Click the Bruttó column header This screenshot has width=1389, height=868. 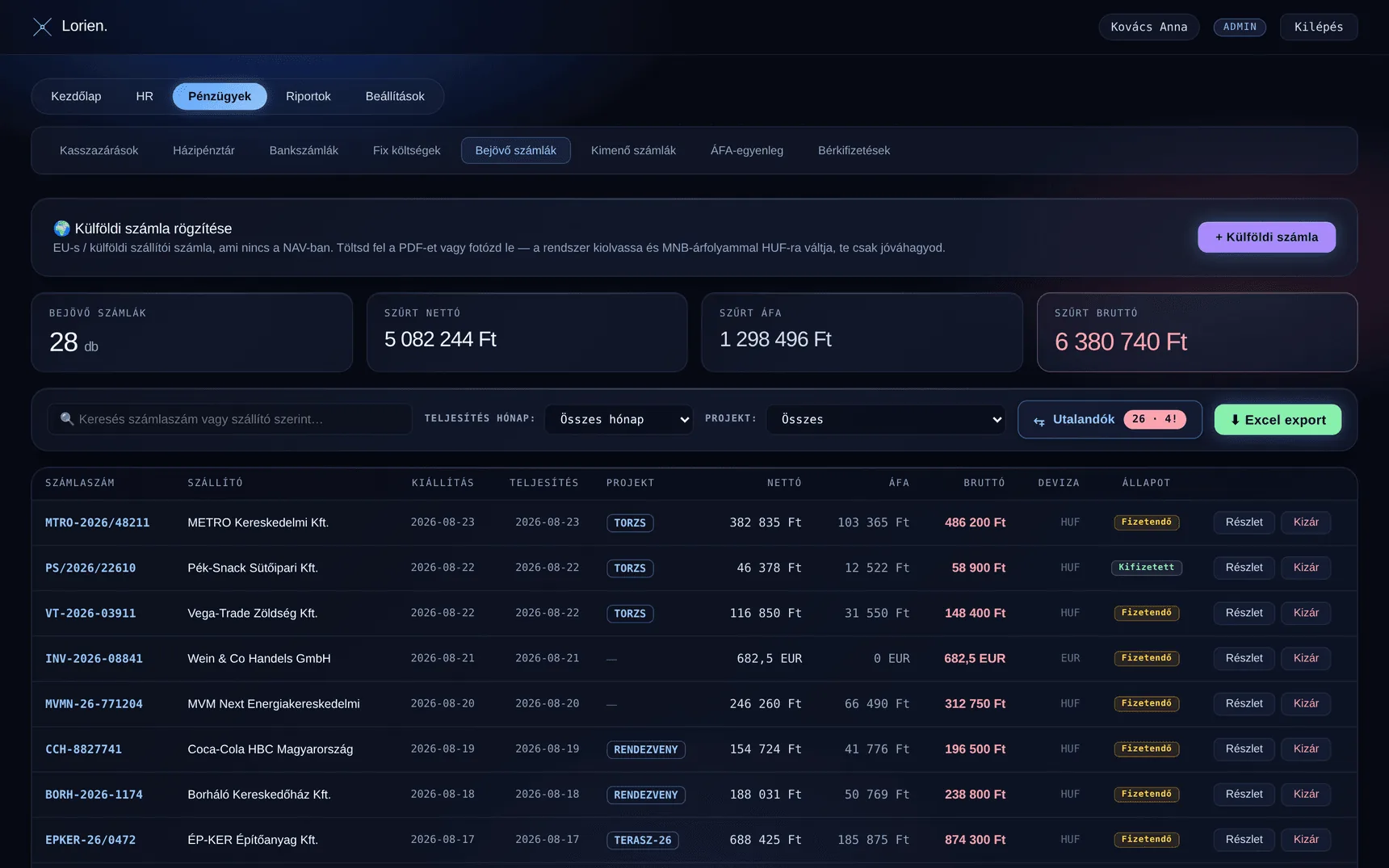tap(984, 483)
